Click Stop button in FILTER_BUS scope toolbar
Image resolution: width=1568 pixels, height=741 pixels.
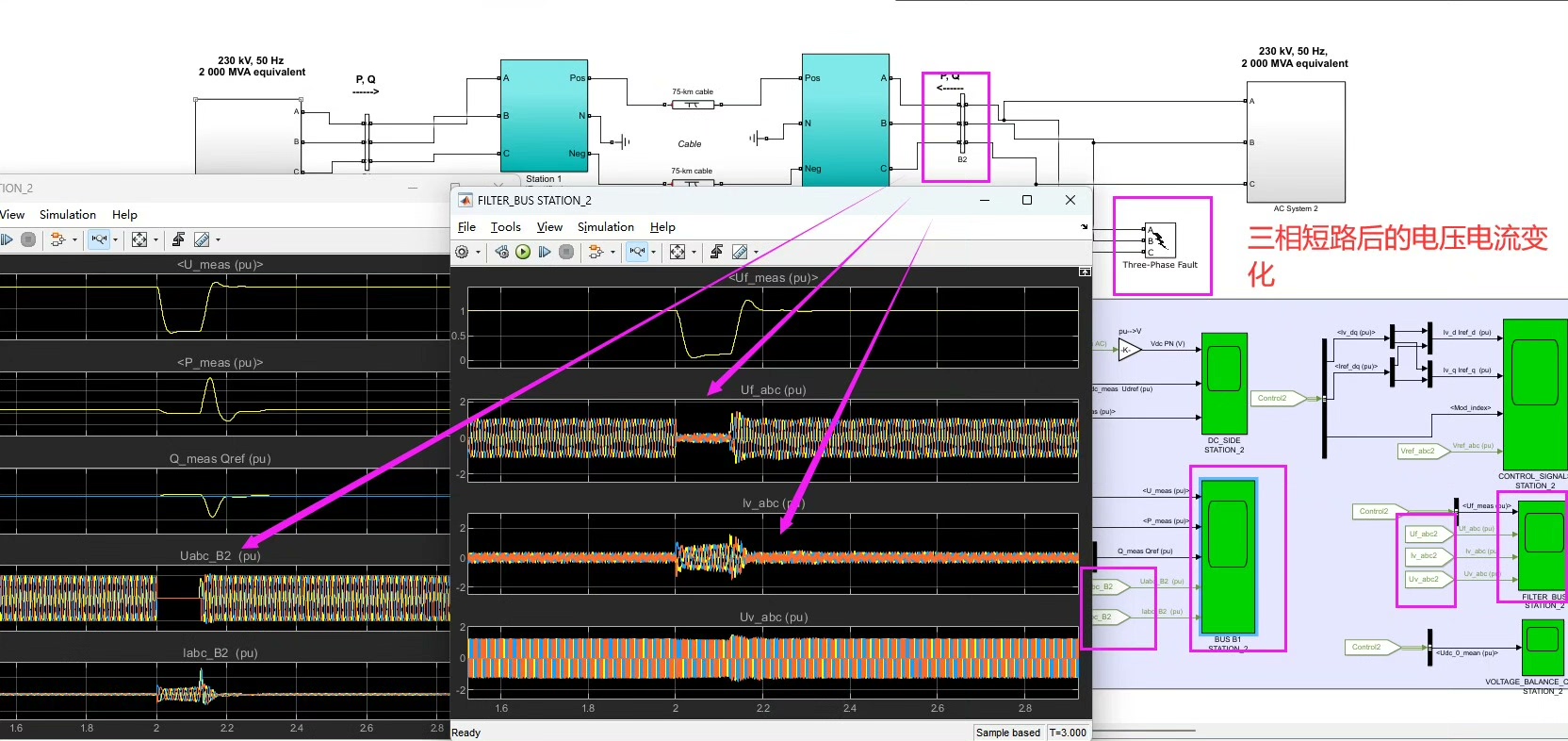click(566, 252)
